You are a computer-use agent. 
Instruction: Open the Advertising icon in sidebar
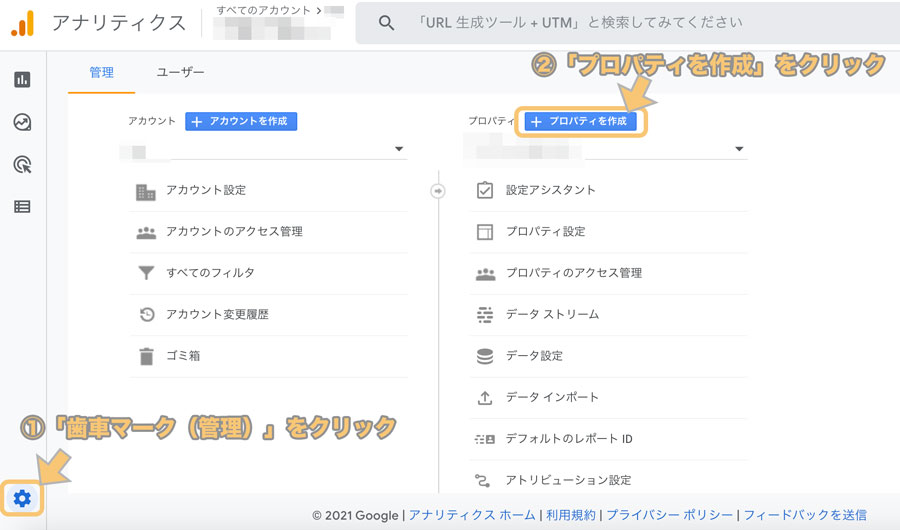pos(22,164)
